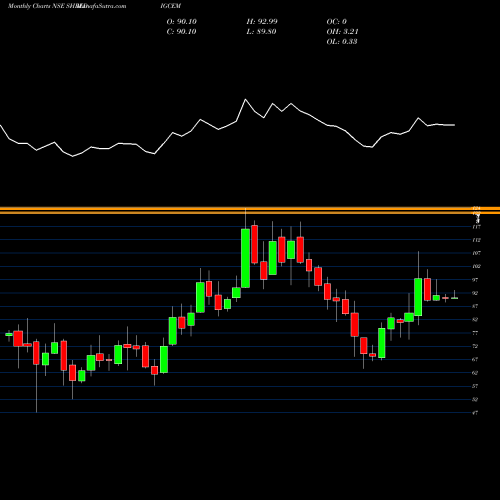Click the '72' price axis label
This screenshot has width=500, height=500.
pyautogui.click(x=475, y=346)
